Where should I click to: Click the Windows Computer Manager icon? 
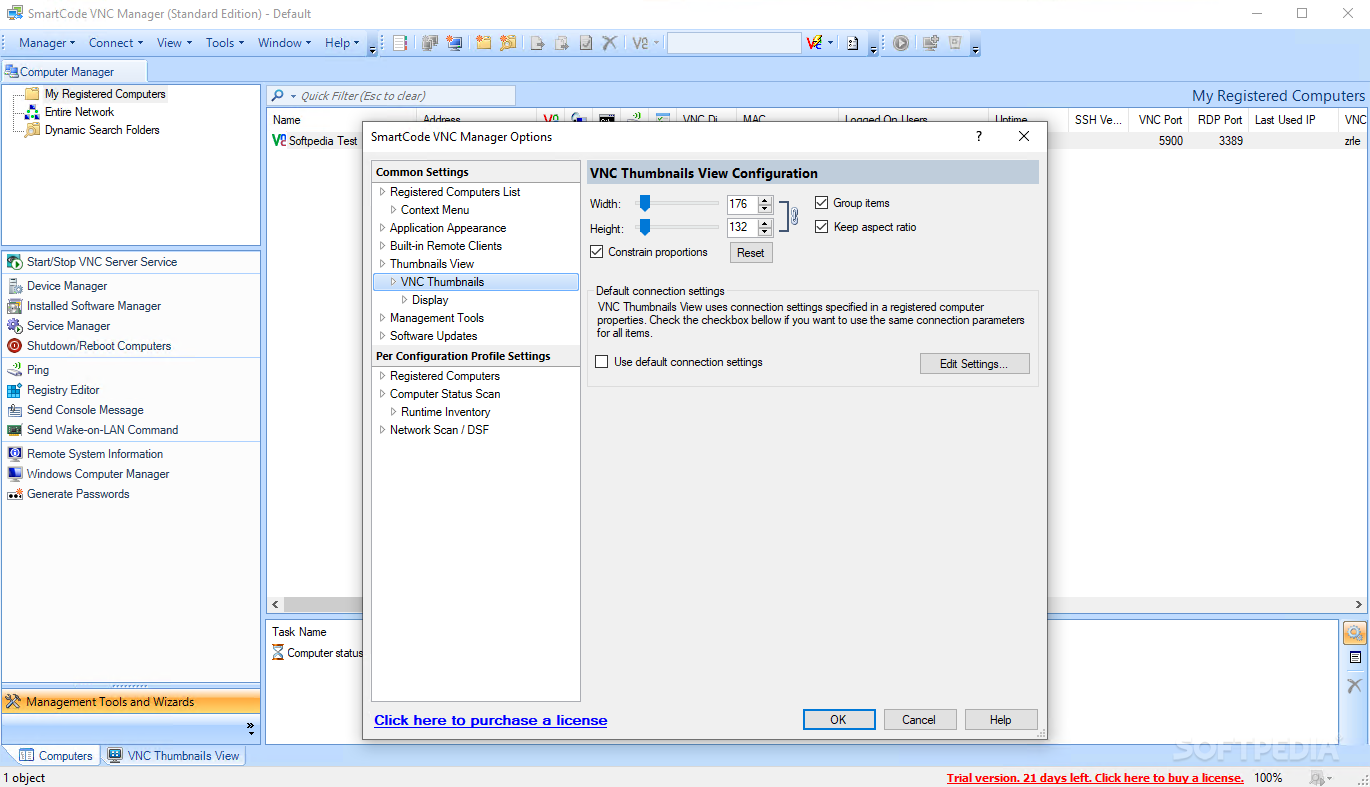(15, 474)
